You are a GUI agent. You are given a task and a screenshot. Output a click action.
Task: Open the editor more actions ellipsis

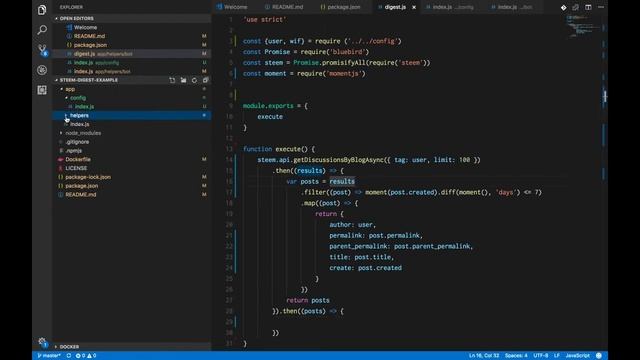point(601,7)
